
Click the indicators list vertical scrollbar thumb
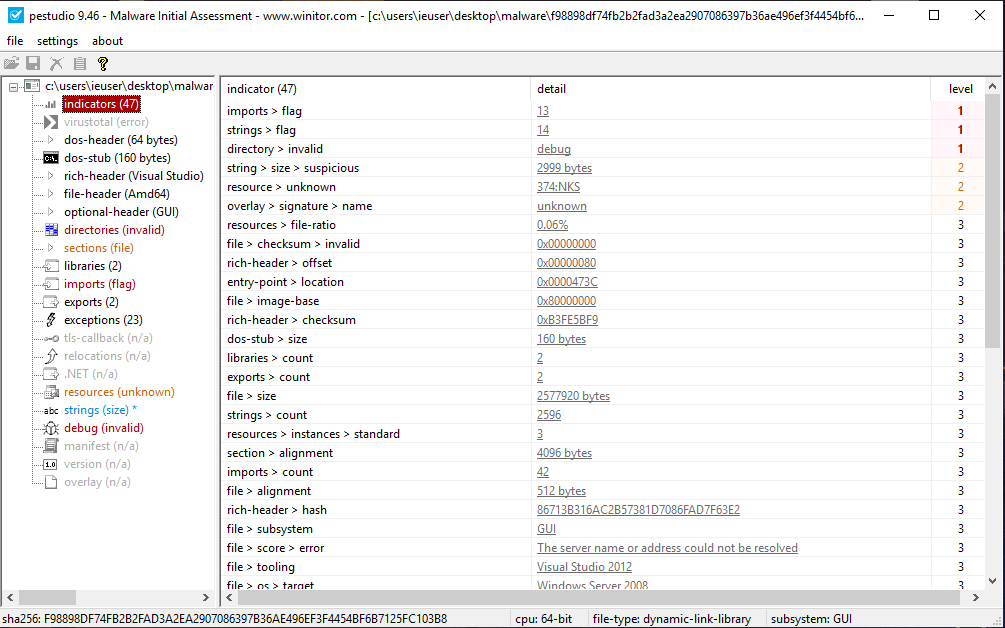(x=992, y=221)
